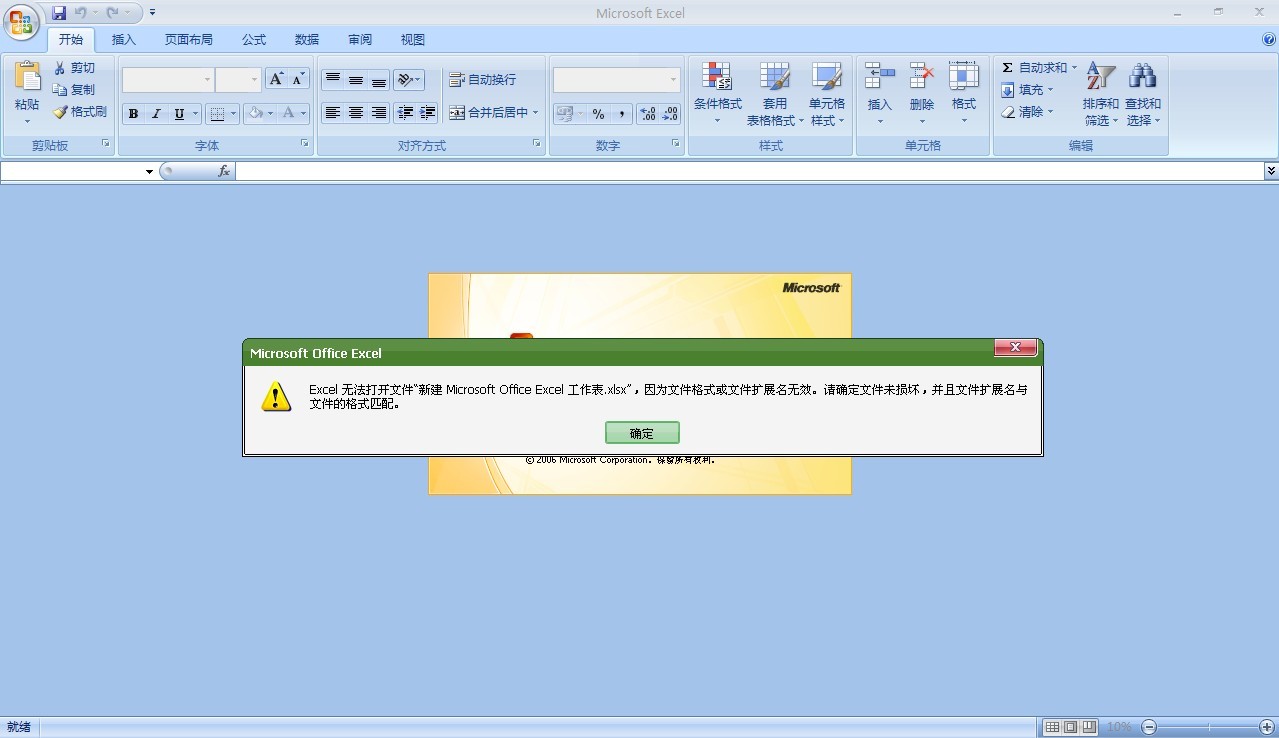Click zoom in plus on status bar

1268,727
